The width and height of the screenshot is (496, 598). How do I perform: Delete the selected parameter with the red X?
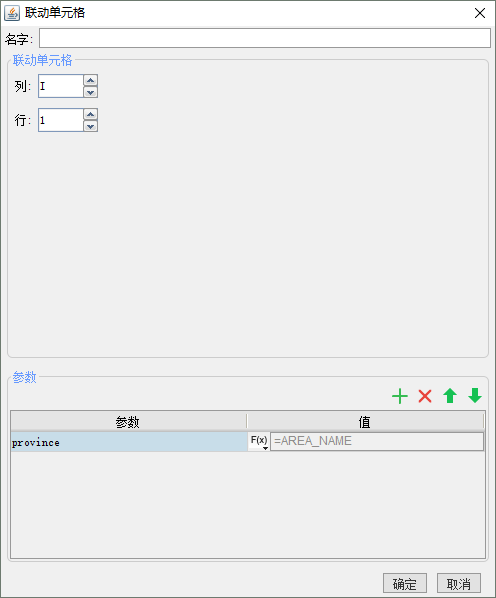(425, 396)
